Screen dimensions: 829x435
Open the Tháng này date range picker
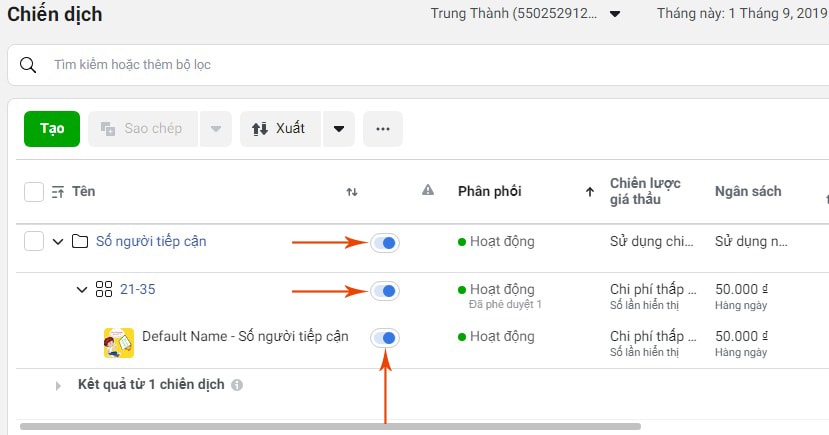(742, 13)
